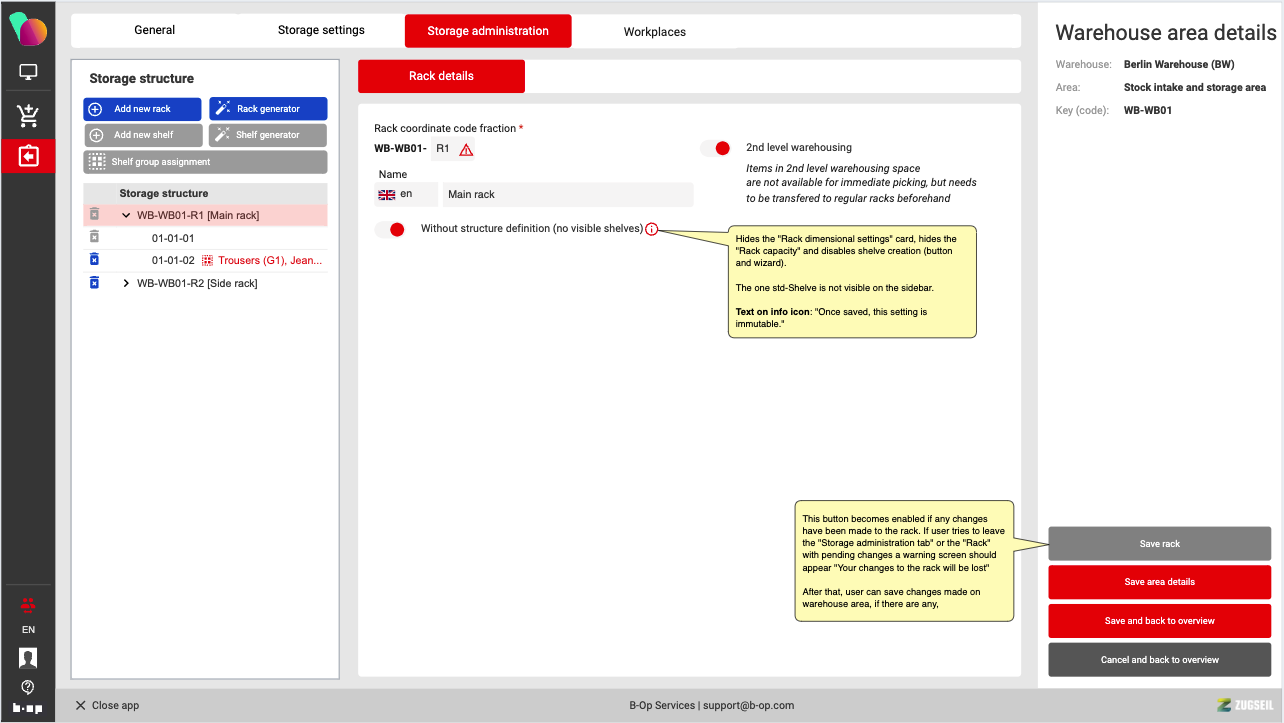Screen dimensions: 1284x723
Task: Open the Workplaces tab
Action: (x=654, y=32)
